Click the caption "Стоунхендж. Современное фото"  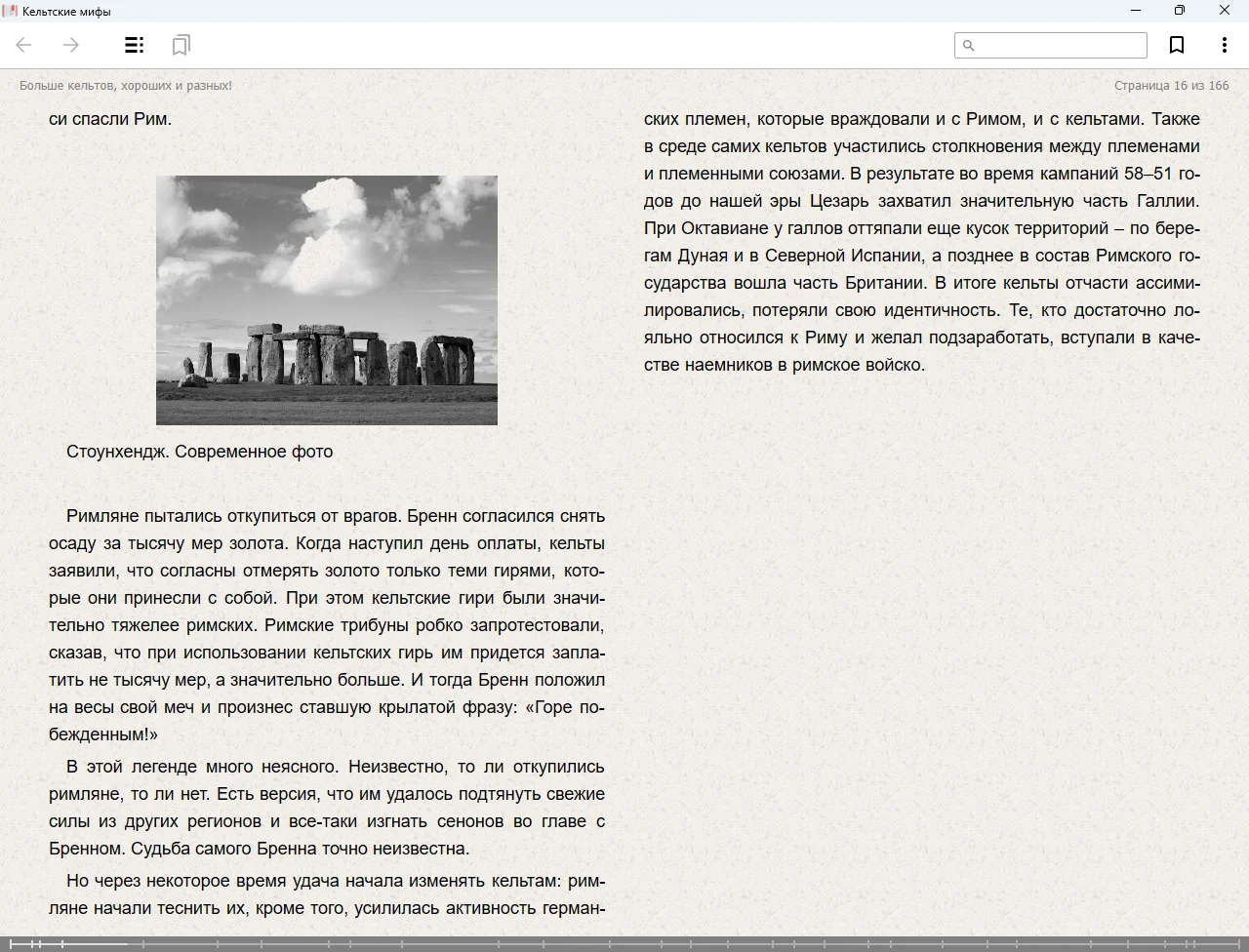[199, 452]
